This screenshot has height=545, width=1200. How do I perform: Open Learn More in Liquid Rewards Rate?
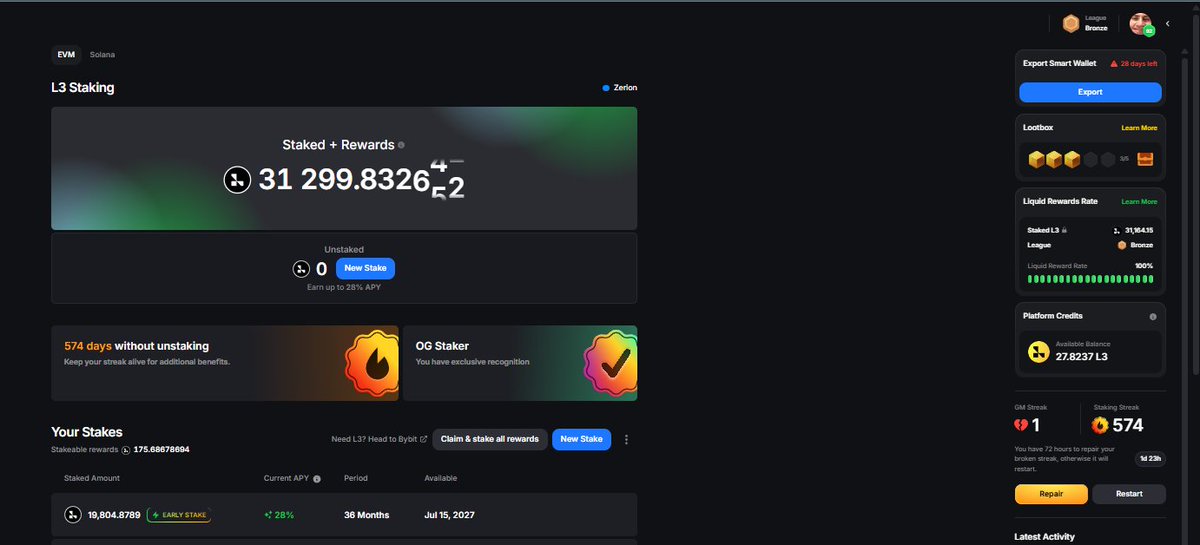pyautogui.click(x=1139, y=201)
